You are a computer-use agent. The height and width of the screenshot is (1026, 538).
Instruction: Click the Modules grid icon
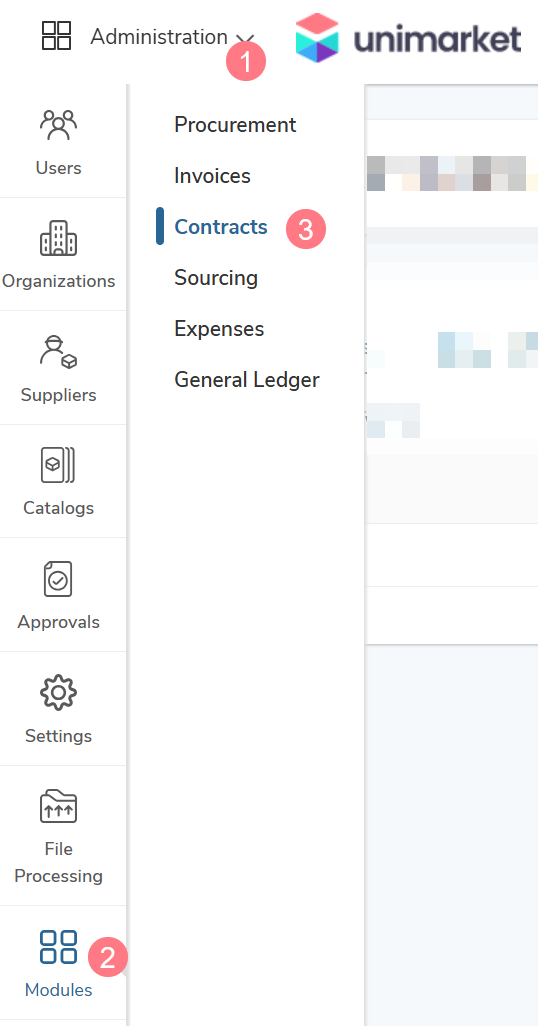click(x=58, y=947)
